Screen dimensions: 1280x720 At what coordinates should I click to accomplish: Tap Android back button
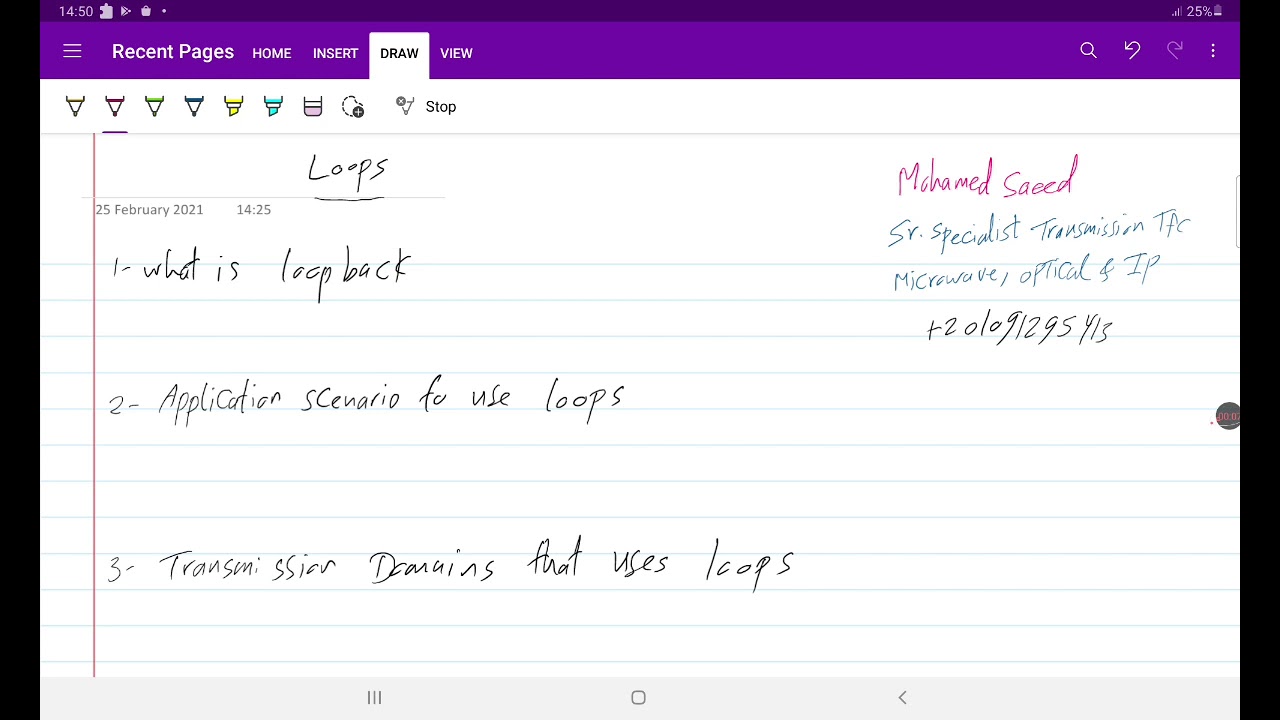coord(902,698)
